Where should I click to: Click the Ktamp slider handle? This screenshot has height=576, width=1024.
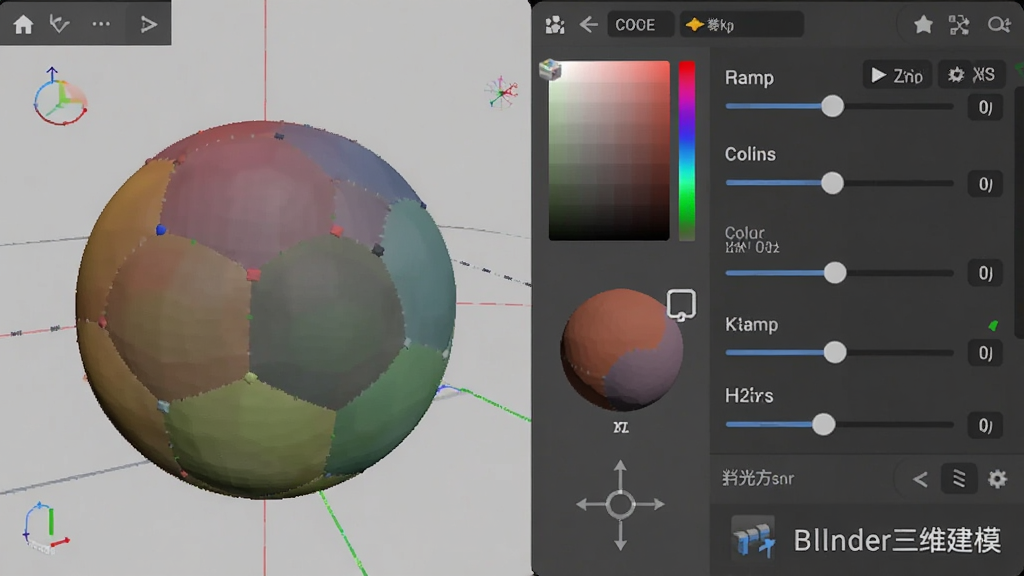835,353
